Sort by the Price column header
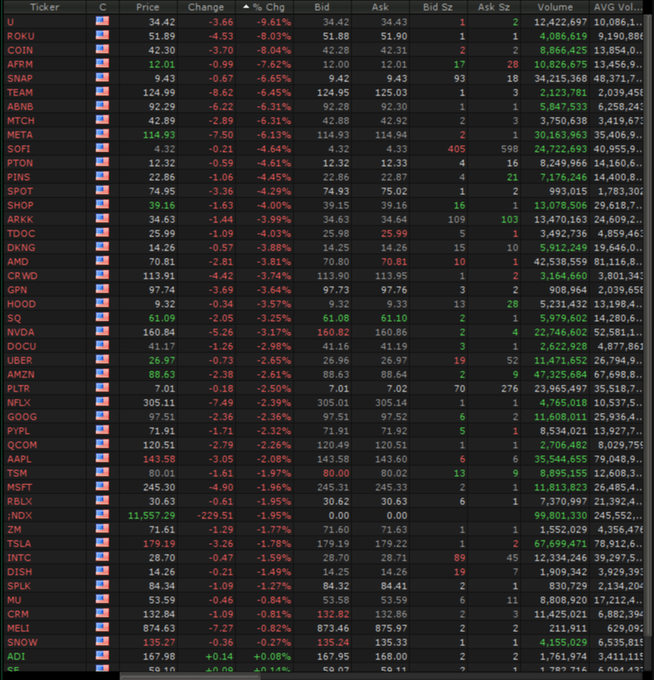The height and width of the screenshot is (680, 654). tap(148, 7)
